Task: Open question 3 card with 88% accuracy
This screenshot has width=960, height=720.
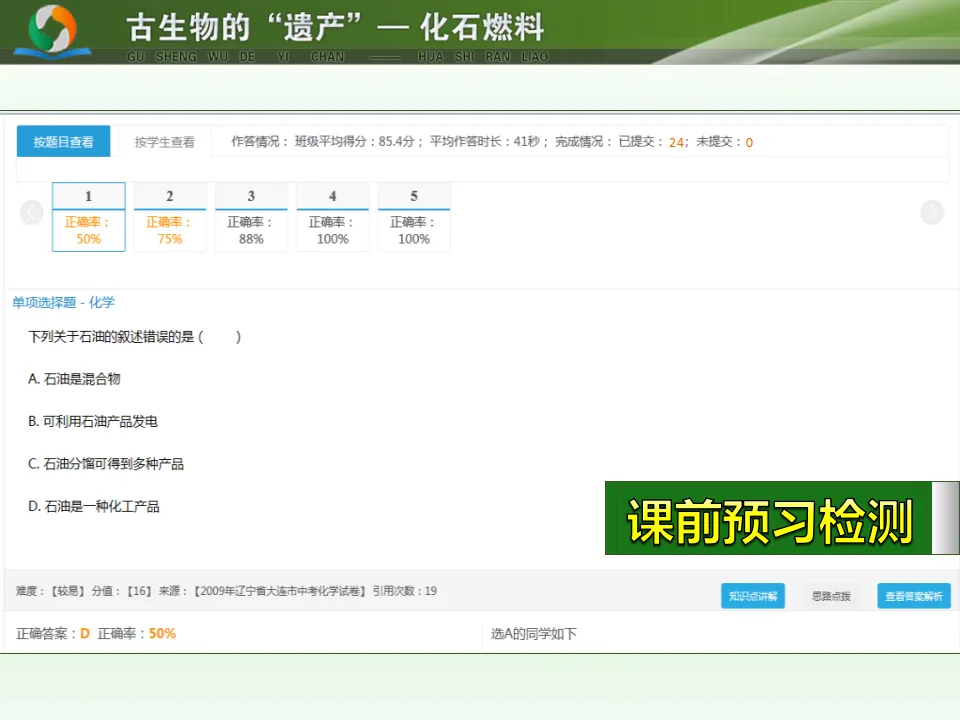Action: pyautogui.click(x=251, y=217)
